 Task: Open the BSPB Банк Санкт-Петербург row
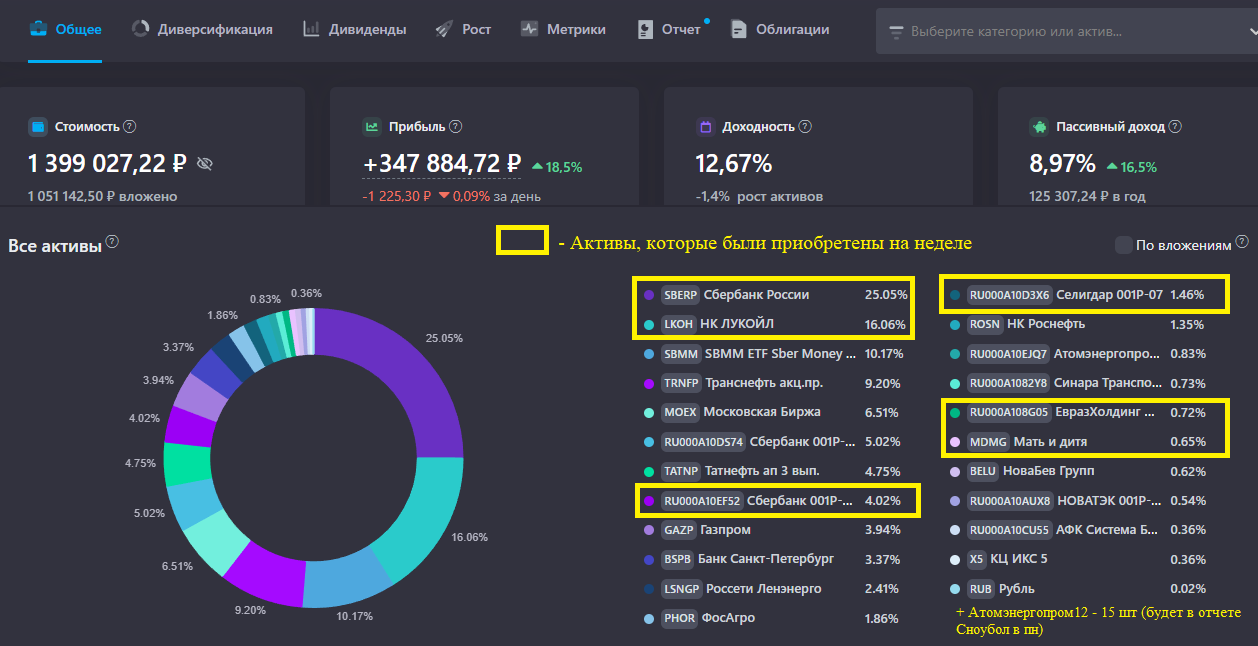775,559
